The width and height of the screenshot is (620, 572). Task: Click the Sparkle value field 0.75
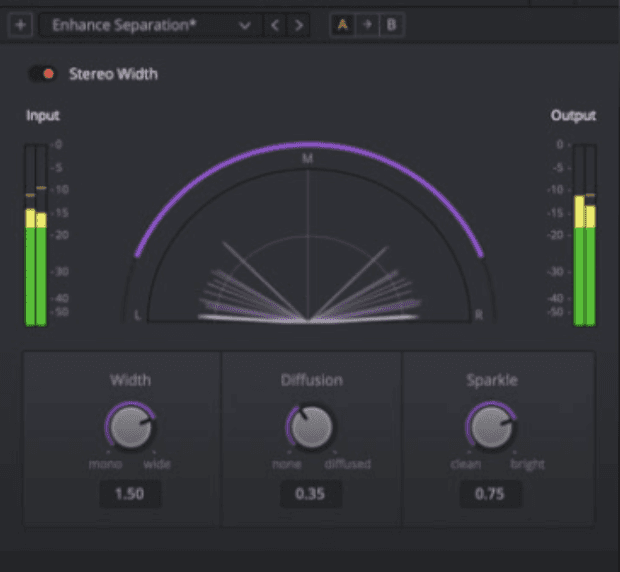click(x=490, y=494)
